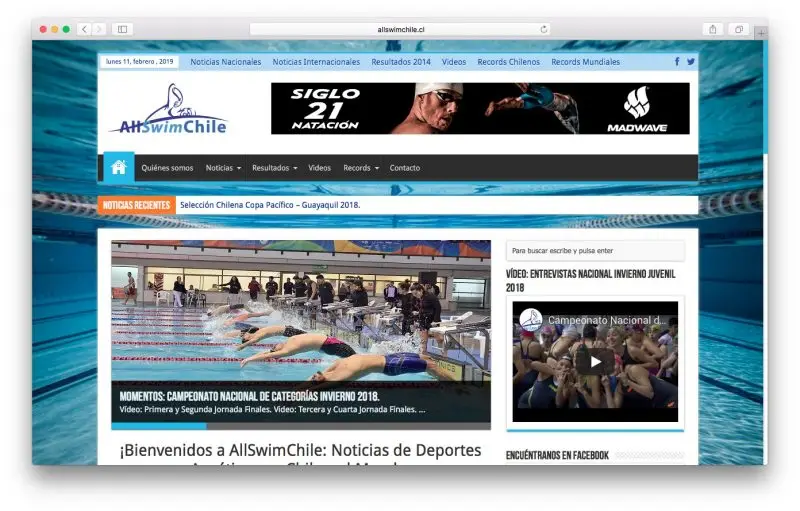
Task: Go forward with Safari's forward arrow
Action: (99, 30)
